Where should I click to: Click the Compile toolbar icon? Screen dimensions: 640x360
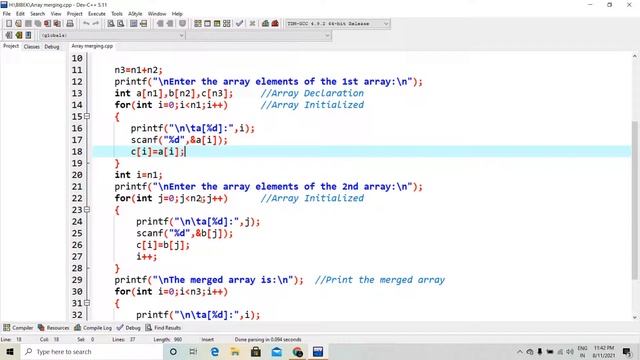tap(198, 24)
